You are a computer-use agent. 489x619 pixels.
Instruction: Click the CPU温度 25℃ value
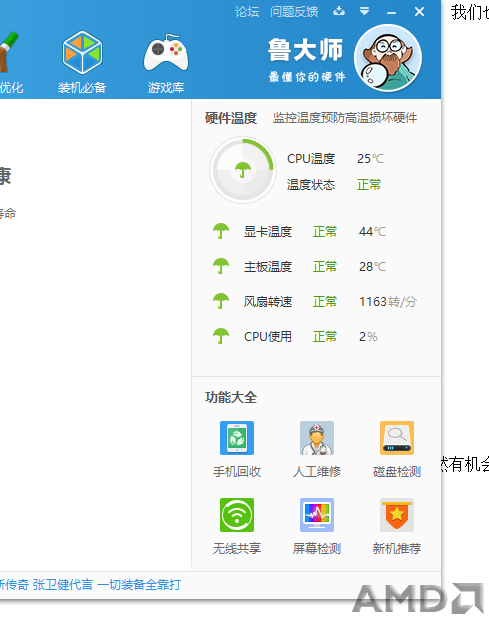pos(370,159)
